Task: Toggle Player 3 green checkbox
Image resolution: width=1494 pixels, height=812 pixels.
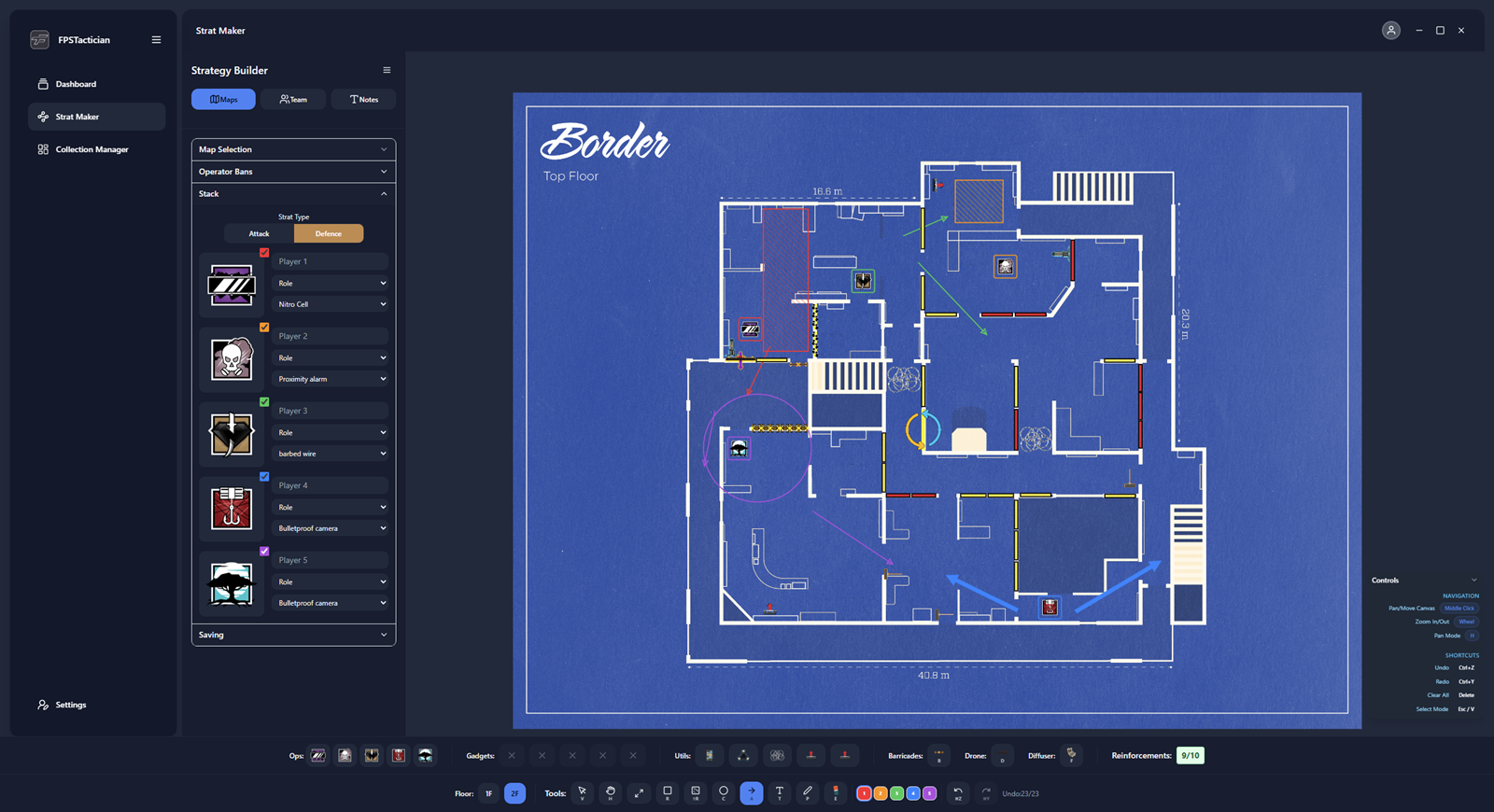Action: tap(264, 402)
